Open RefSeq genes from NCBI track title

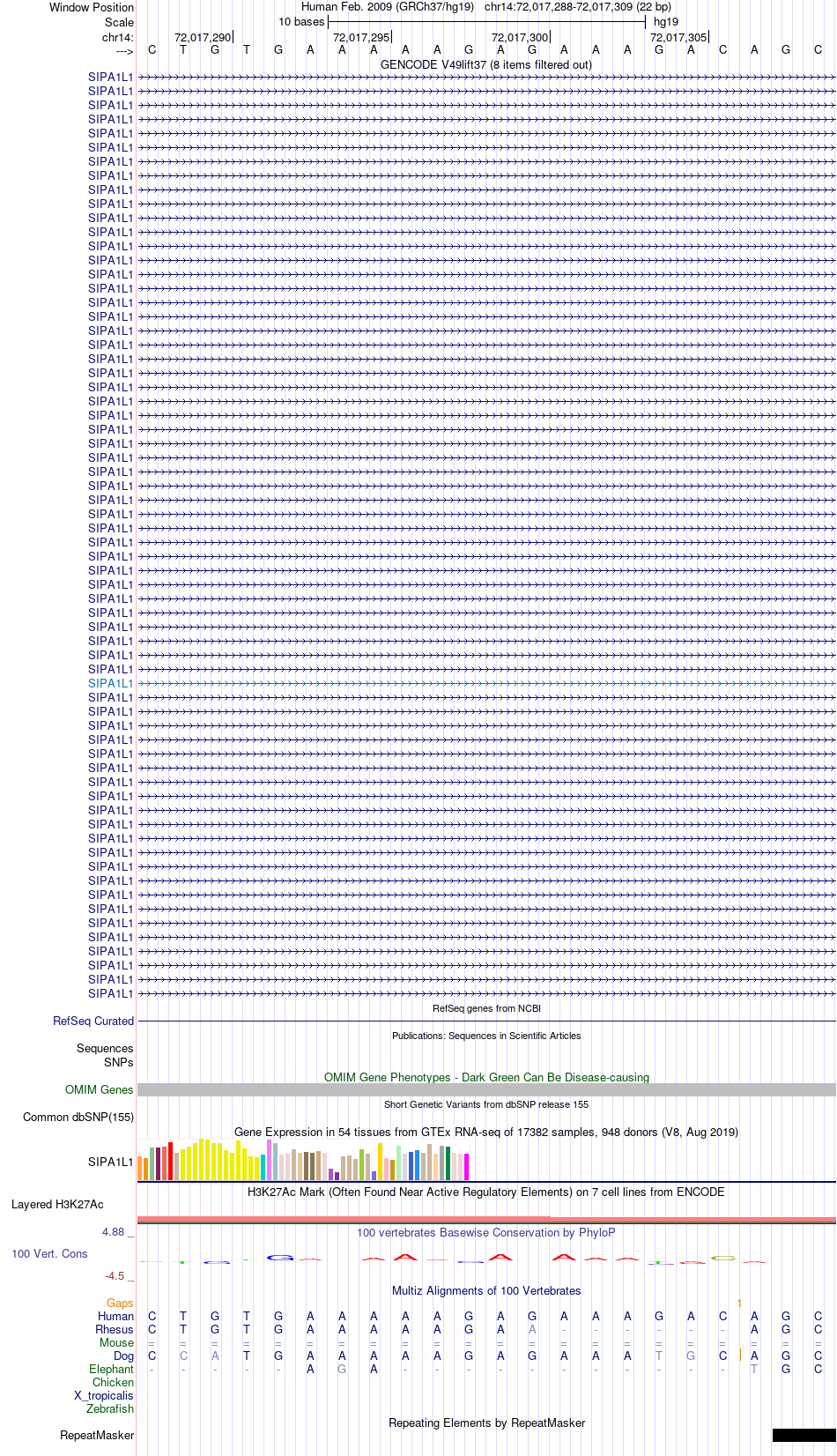tap(486, 1008)
